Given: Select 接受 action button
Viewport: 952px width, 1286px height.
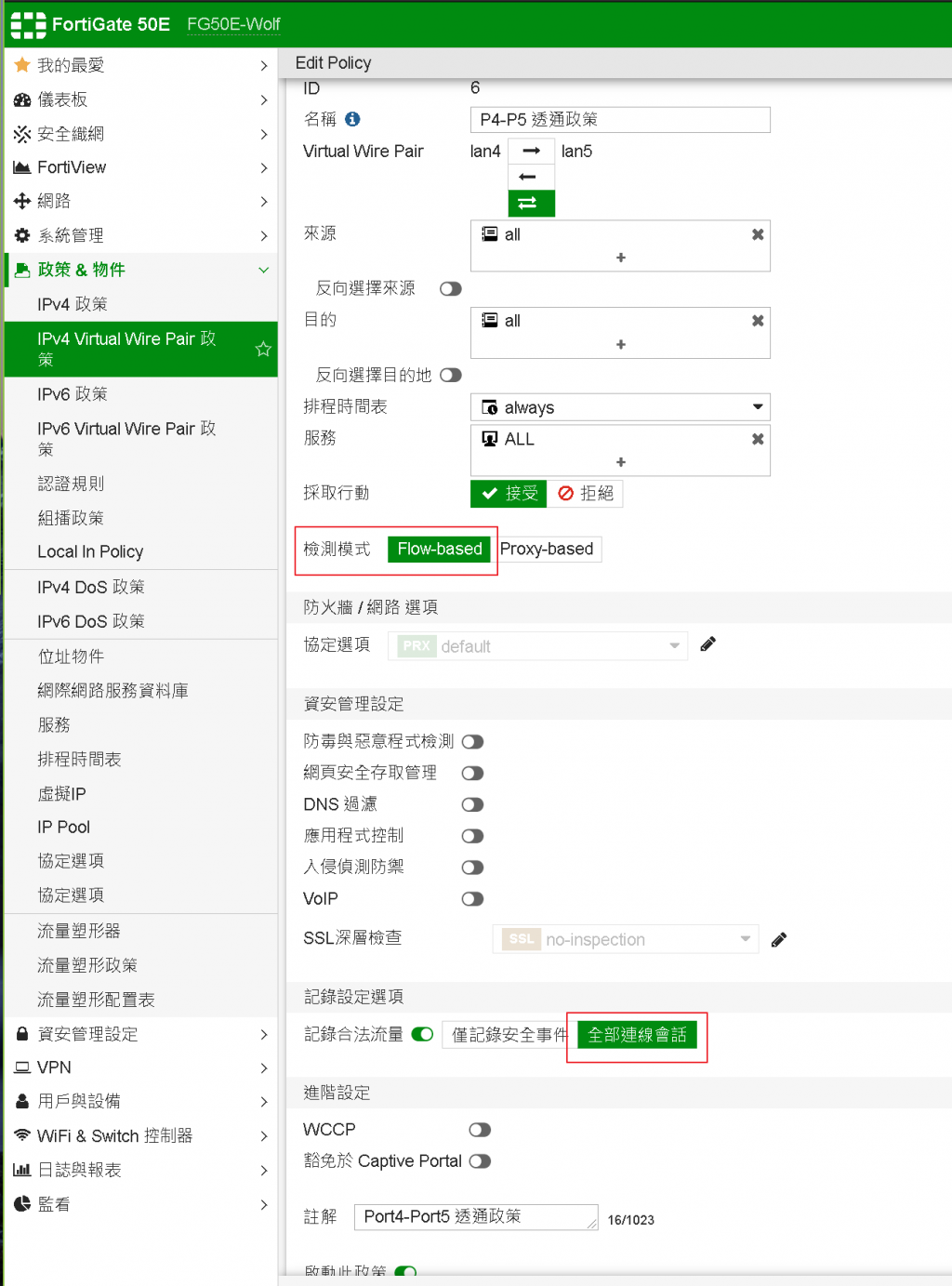Looking at the screenshot, I should click(x=509, y=494).
